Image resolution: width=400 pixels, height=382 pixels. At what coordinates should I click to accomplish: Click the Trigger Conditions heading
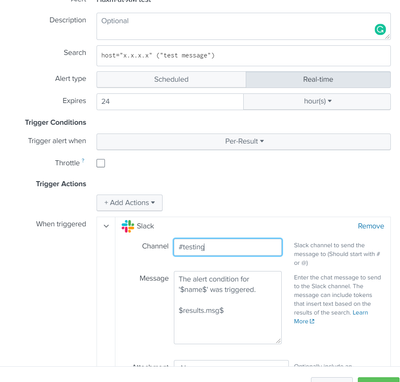tap(55, 122)
